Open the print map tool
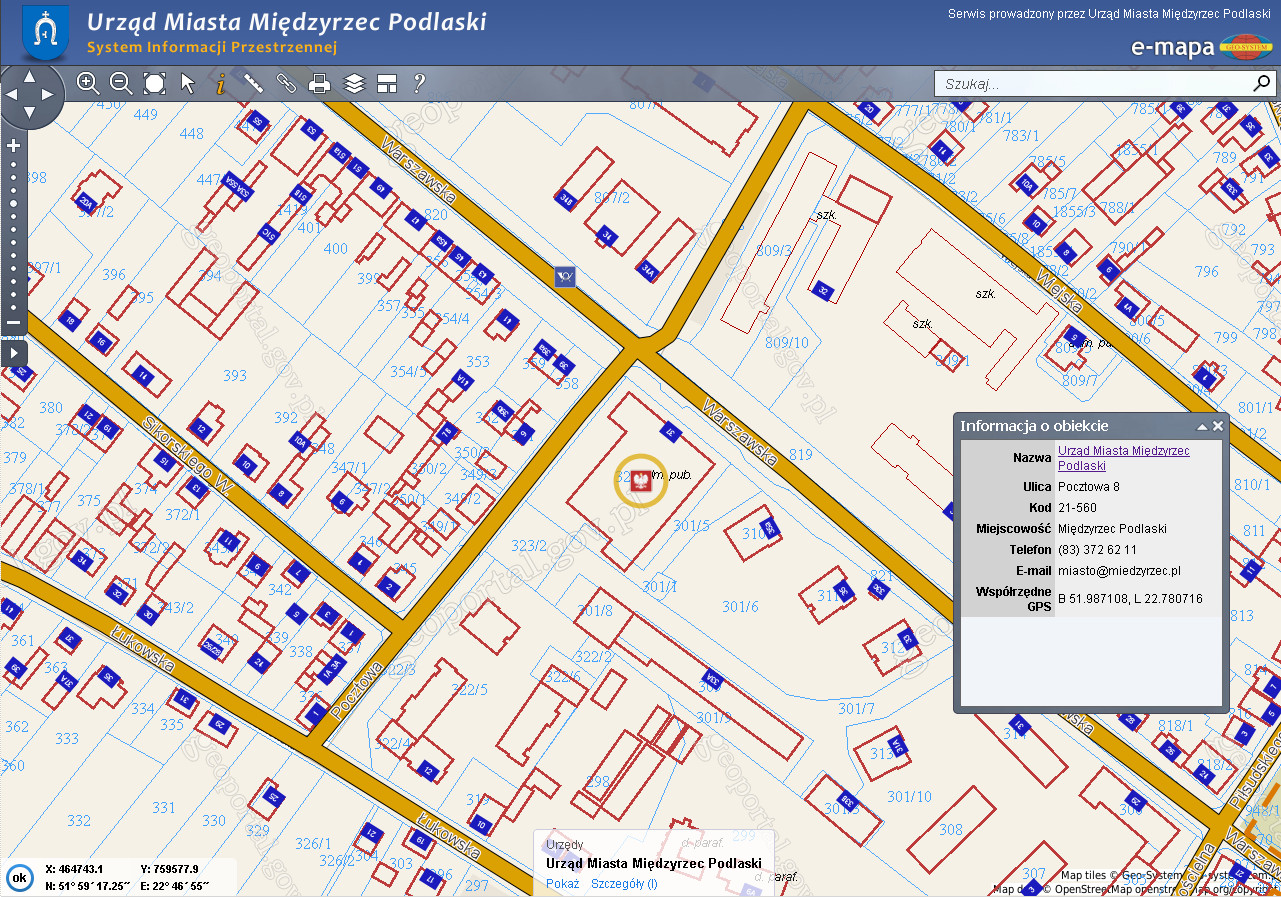This screenshot has width=1281, height=897. point(320,83)
